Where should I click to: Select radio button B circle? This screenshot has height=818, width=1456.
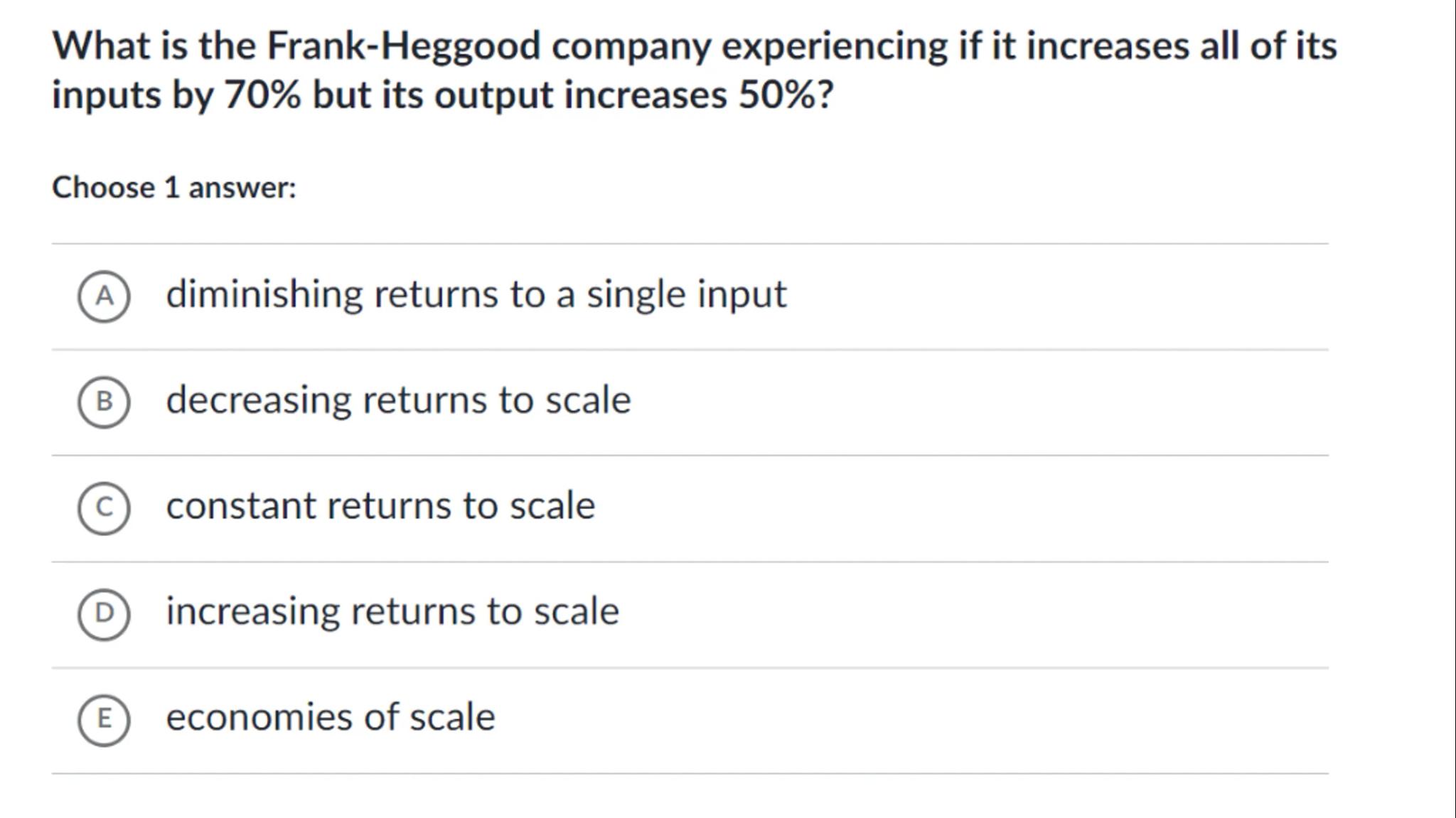click(104, 402)
